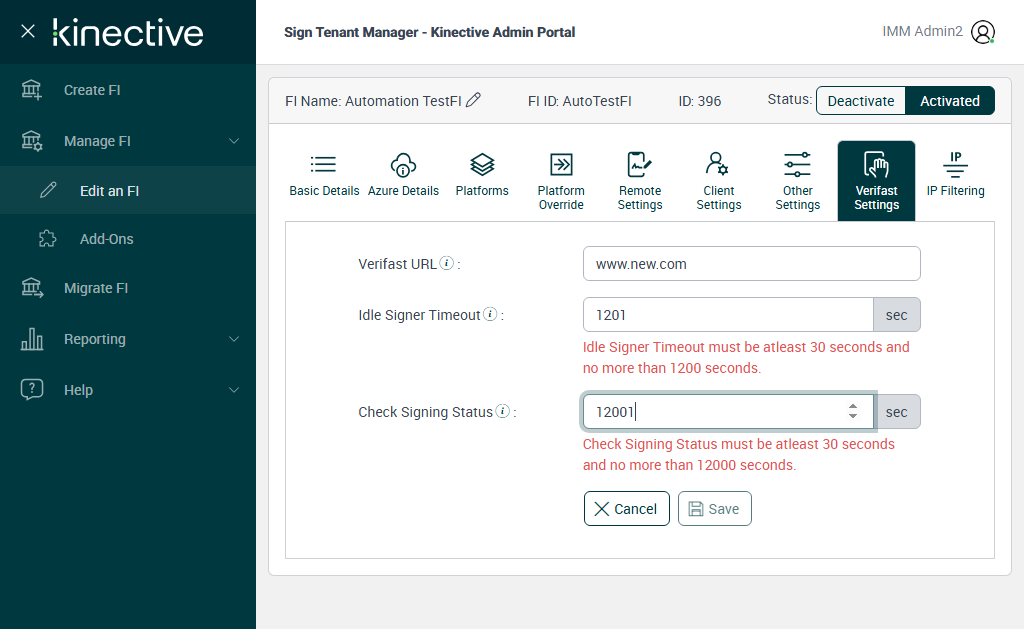
Task: Click the Edit an FI pencil icon
Action: pyautogui.click(x=48, y=190)
